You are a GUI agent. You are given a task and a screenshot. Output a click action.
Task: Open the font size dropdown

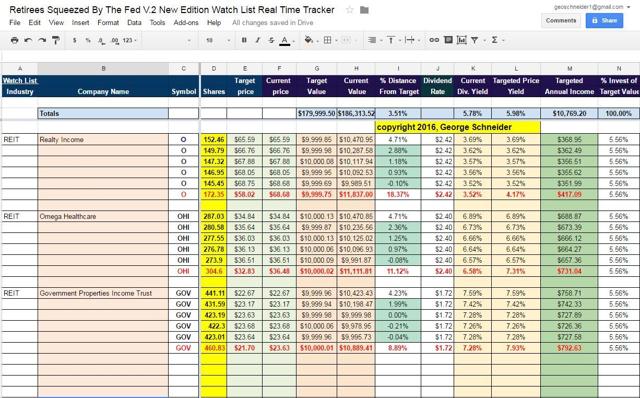pyautogui.click(x=218, y=40)
